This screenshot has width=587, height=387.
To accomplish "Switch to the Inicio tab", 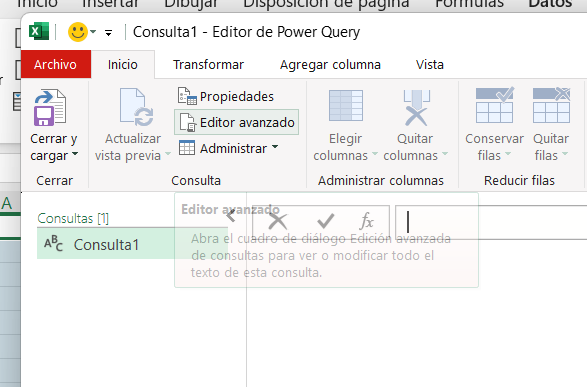I will tap(123, 64).
